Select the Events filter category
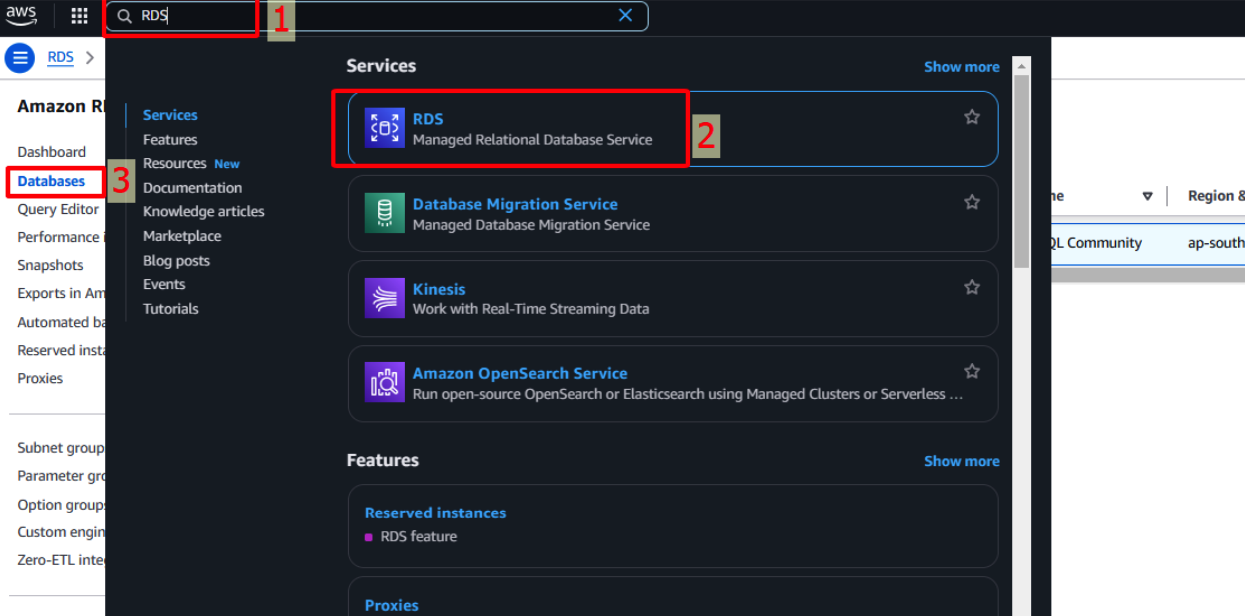 coord(164,284)
